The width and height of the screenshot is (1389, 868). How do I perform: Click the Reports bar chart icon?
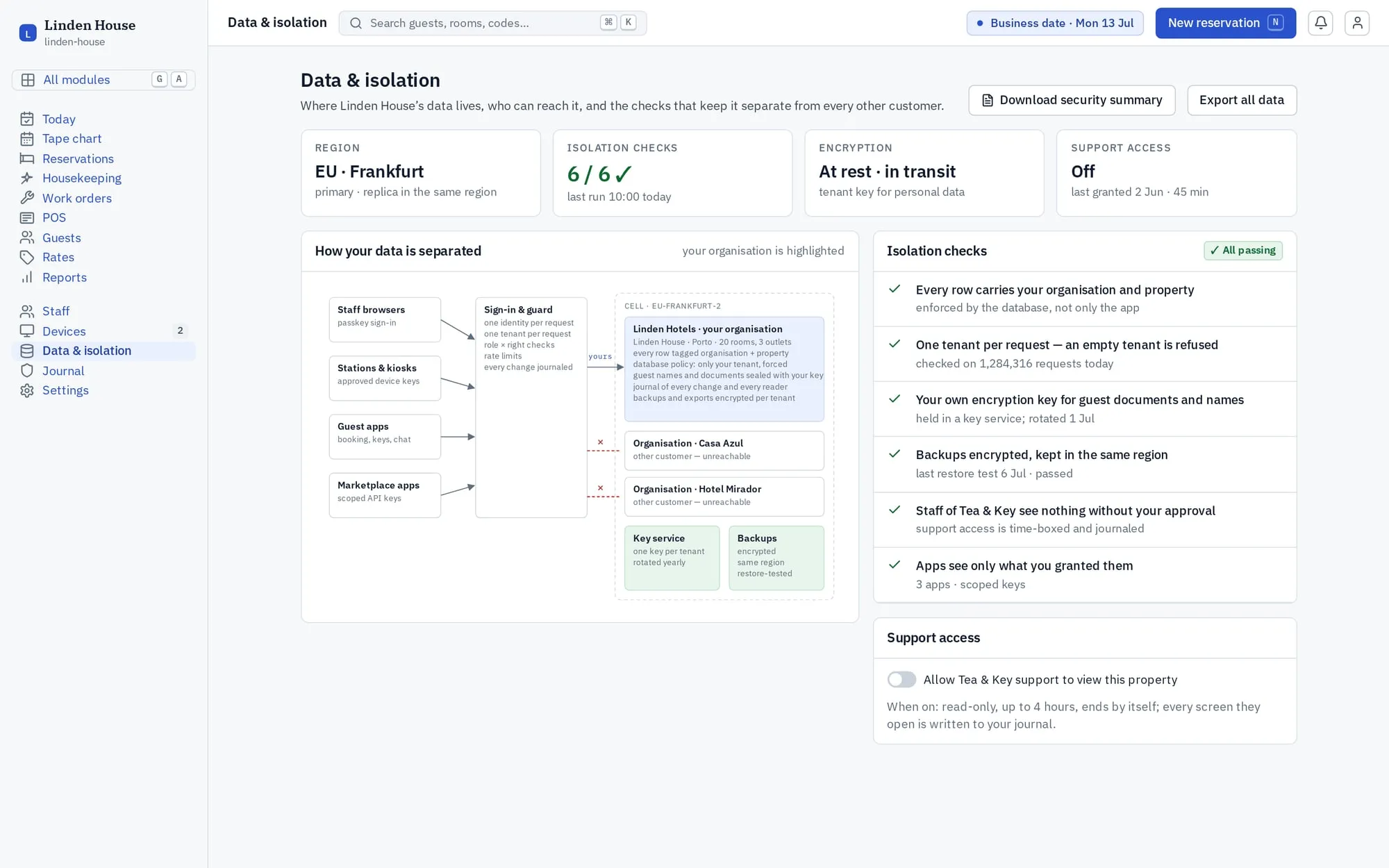click(27, 278)
